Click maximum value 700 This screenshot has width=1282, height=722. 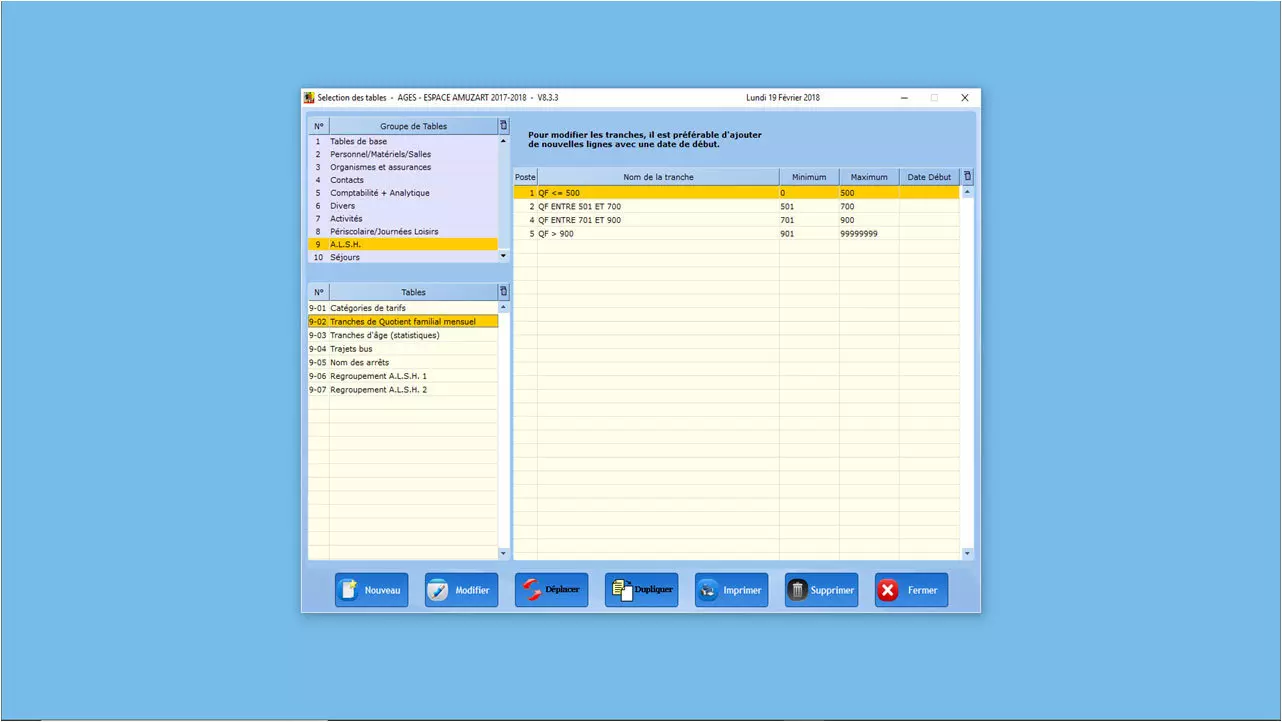848,206
